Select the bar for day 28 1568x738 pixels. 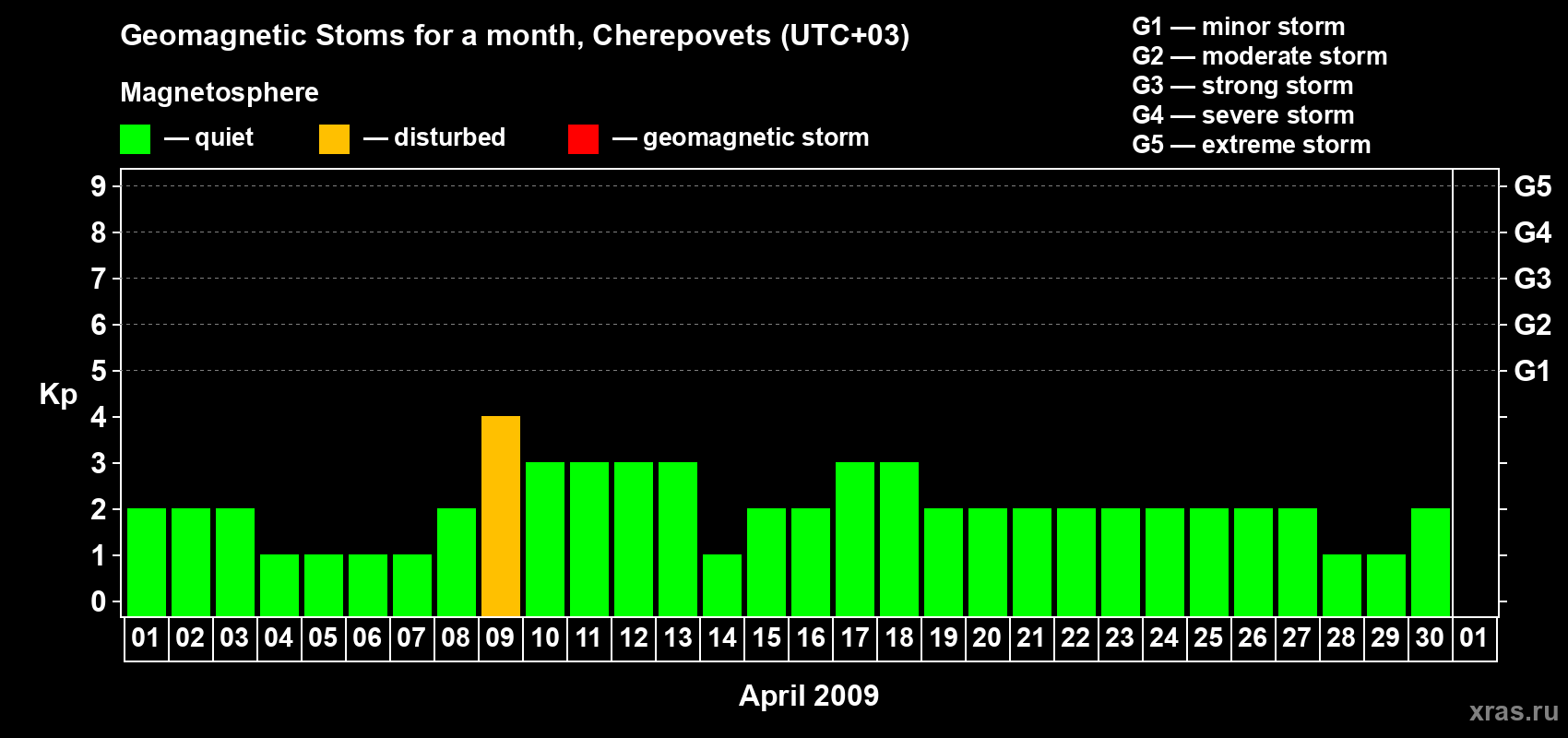[1342, 585]
